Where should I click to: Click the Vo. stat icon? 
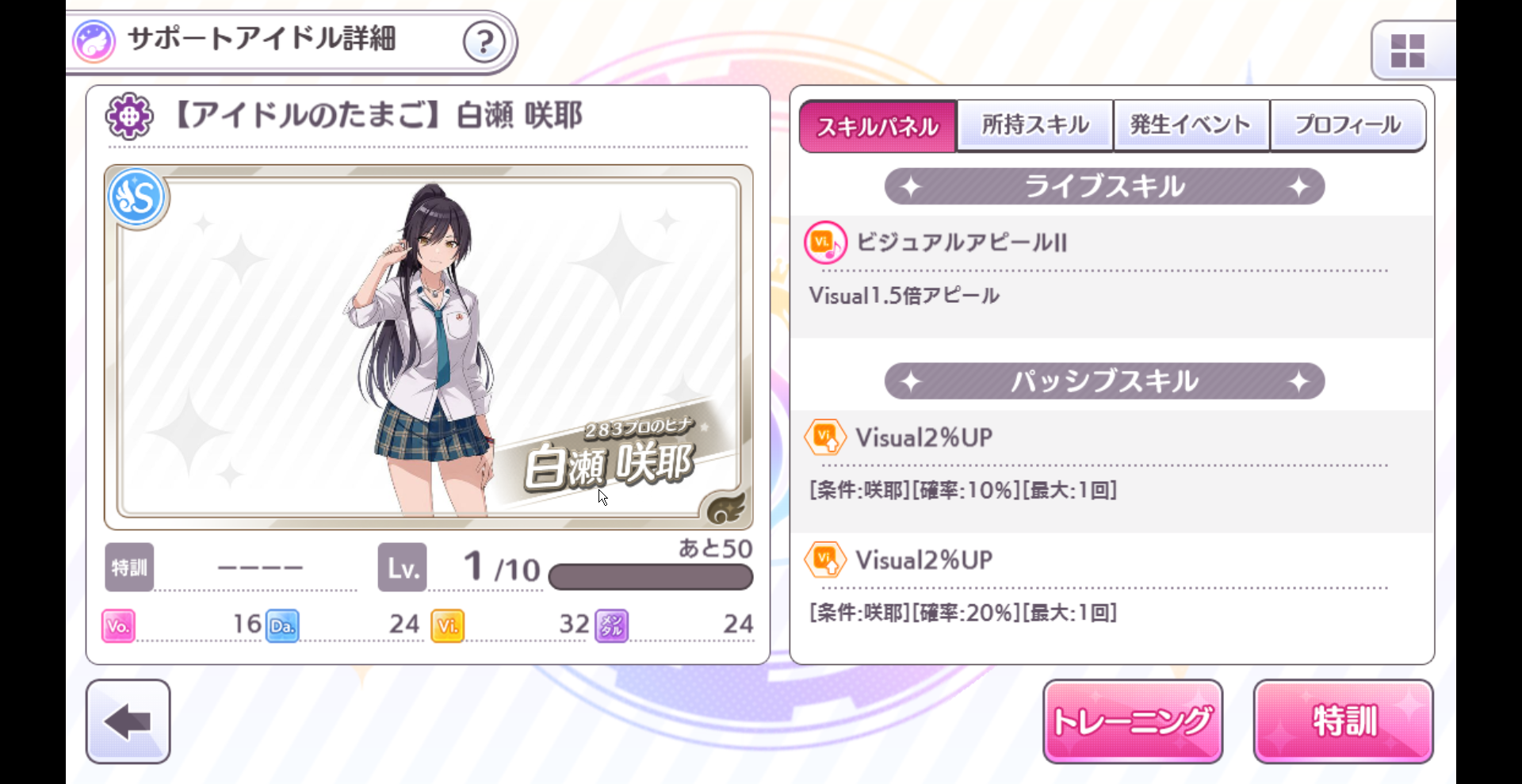click(x=118, y=625)
